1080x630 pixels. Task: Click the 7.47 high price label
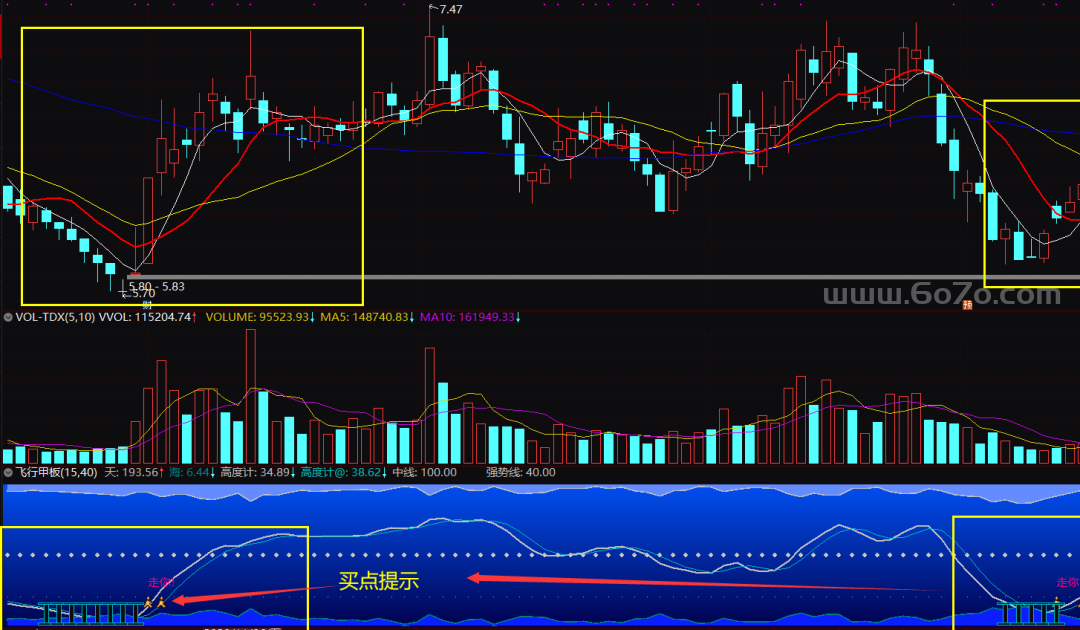point(450,9)
